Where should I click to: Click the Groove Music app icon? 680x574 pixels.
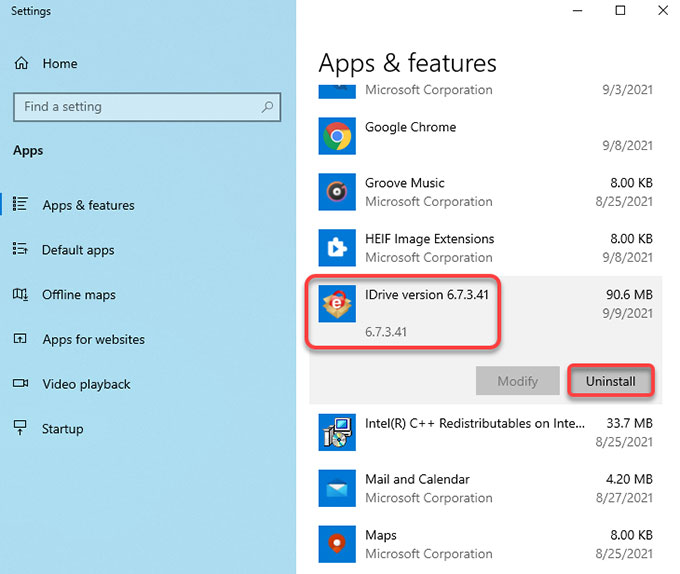[337, 192]
